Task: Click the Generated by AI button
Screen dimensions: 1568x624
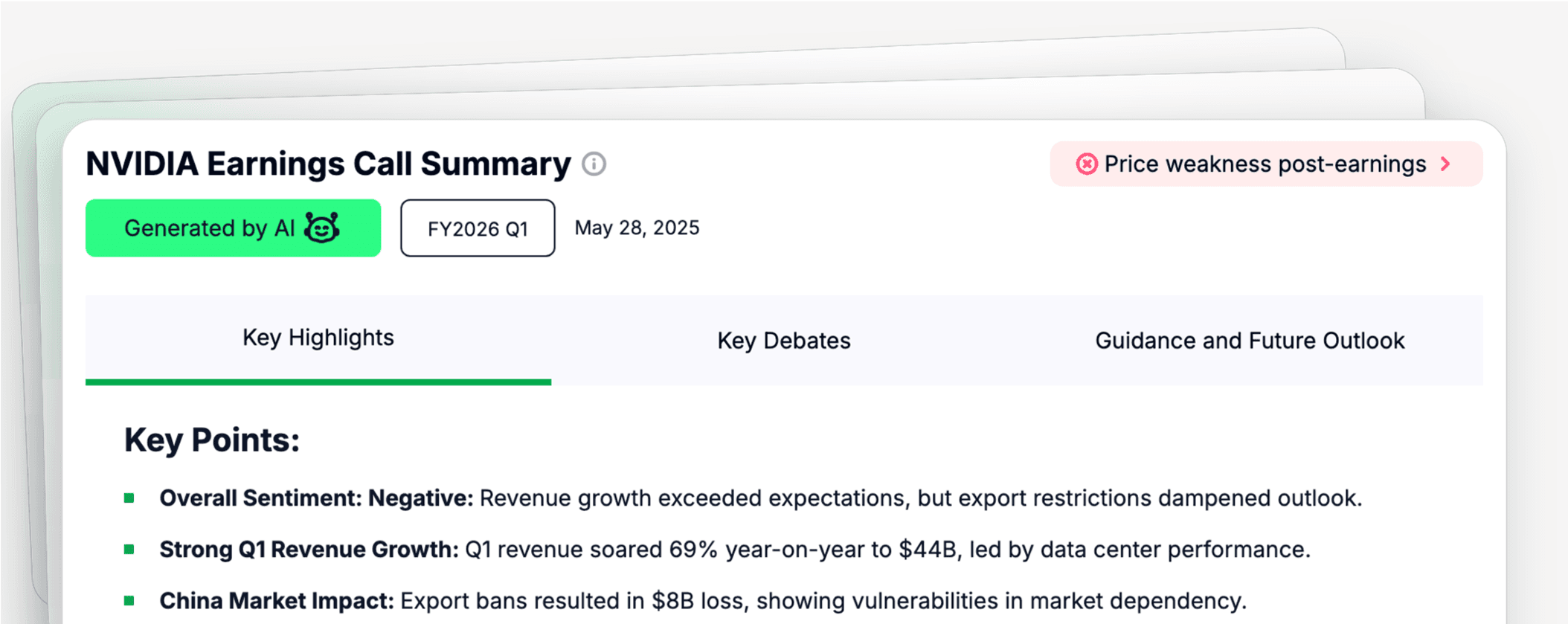Action: pos(234,228)
